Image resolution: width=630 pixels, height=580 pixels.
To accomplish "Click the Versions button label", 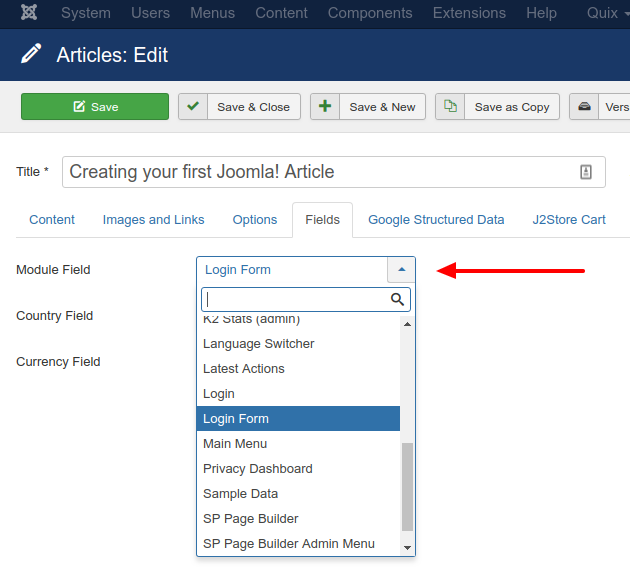I will point(617,107).
